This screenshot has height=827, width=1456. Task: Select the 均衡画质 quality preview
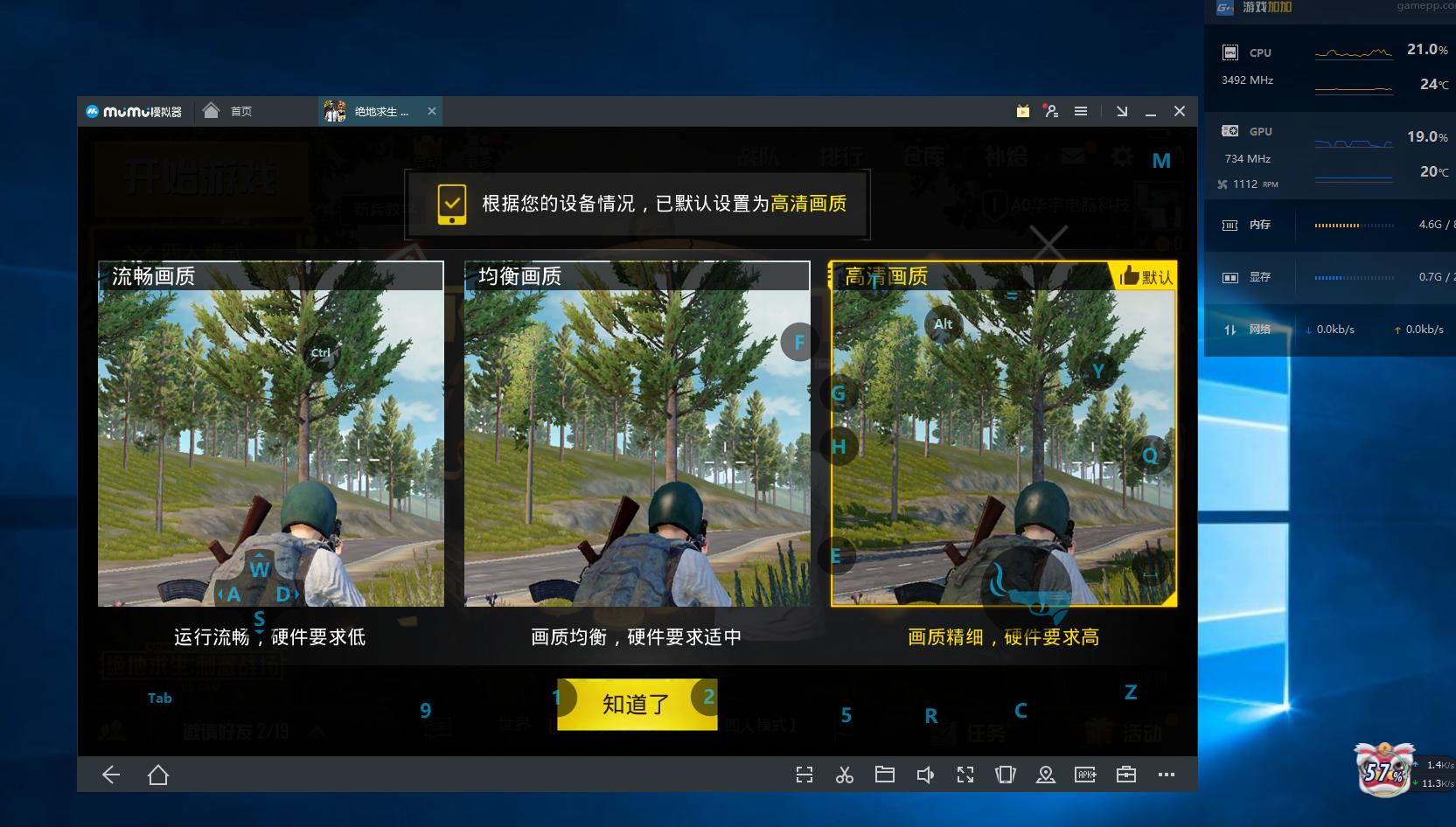637,434
